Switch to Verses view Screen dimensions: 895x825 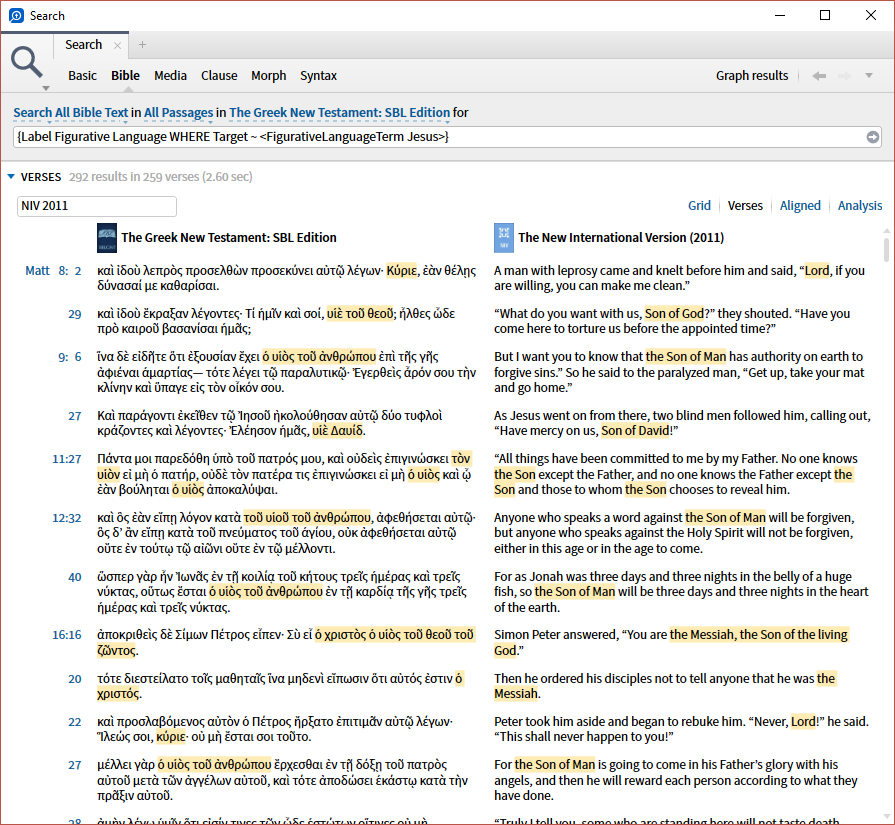point(745,206)
